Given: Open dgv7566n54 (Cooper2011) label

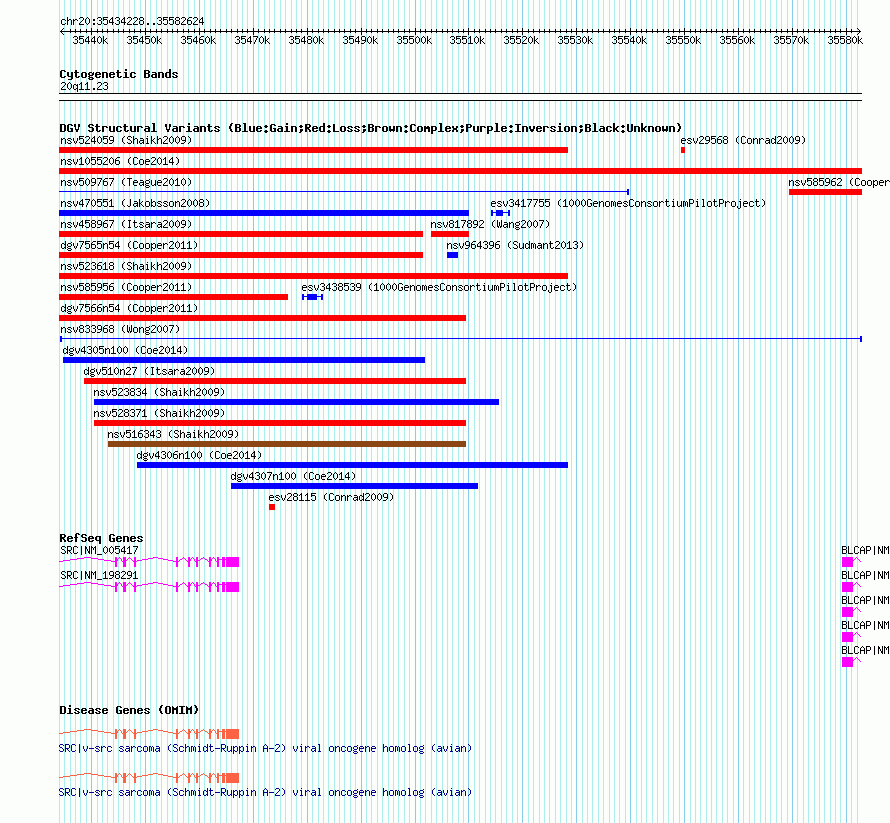Looking at the screenshot, I should click(129, 308).
